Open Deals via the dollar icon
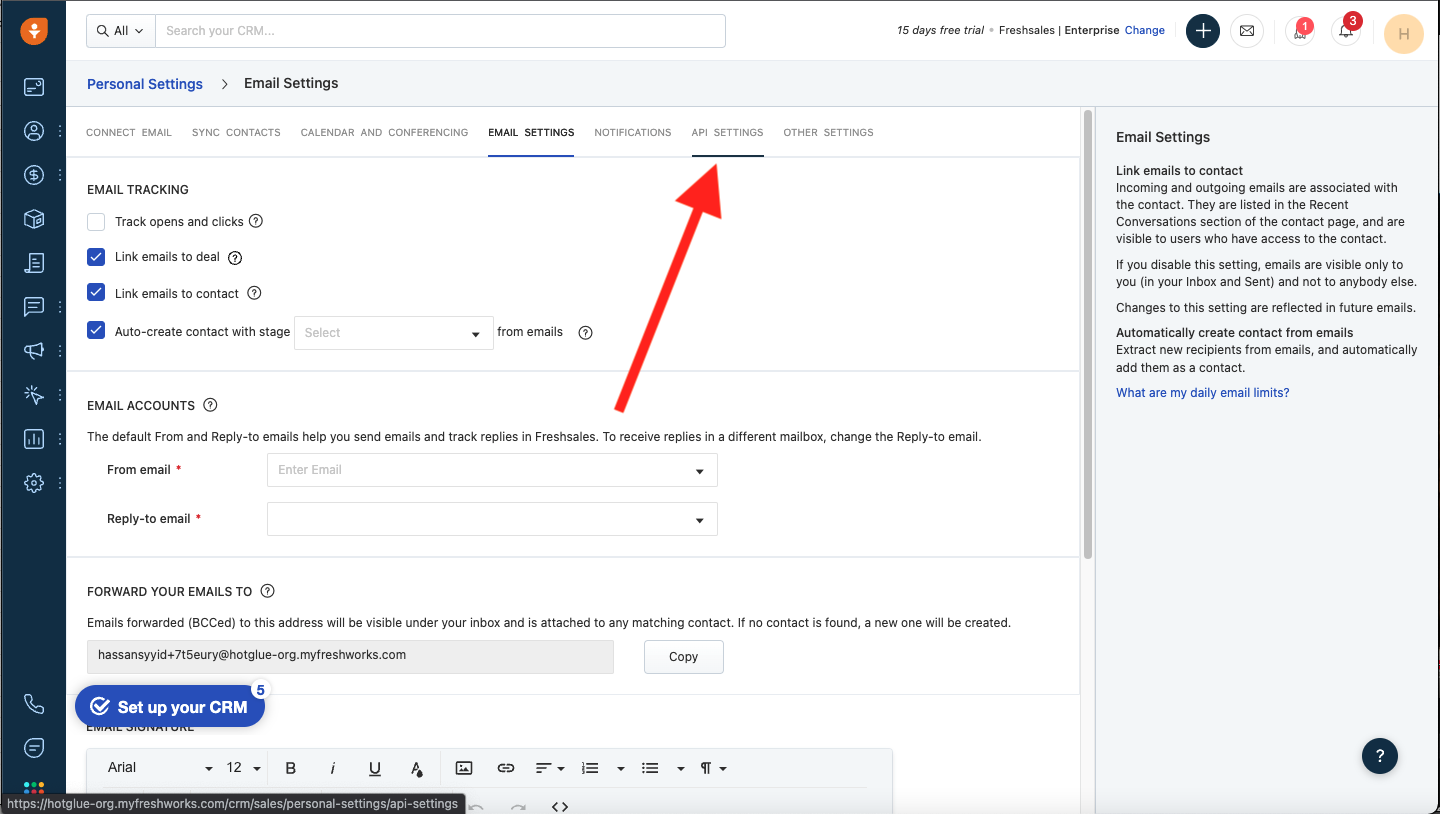Viewport: 1440px width, 814px height. click(x=34, y=175)
